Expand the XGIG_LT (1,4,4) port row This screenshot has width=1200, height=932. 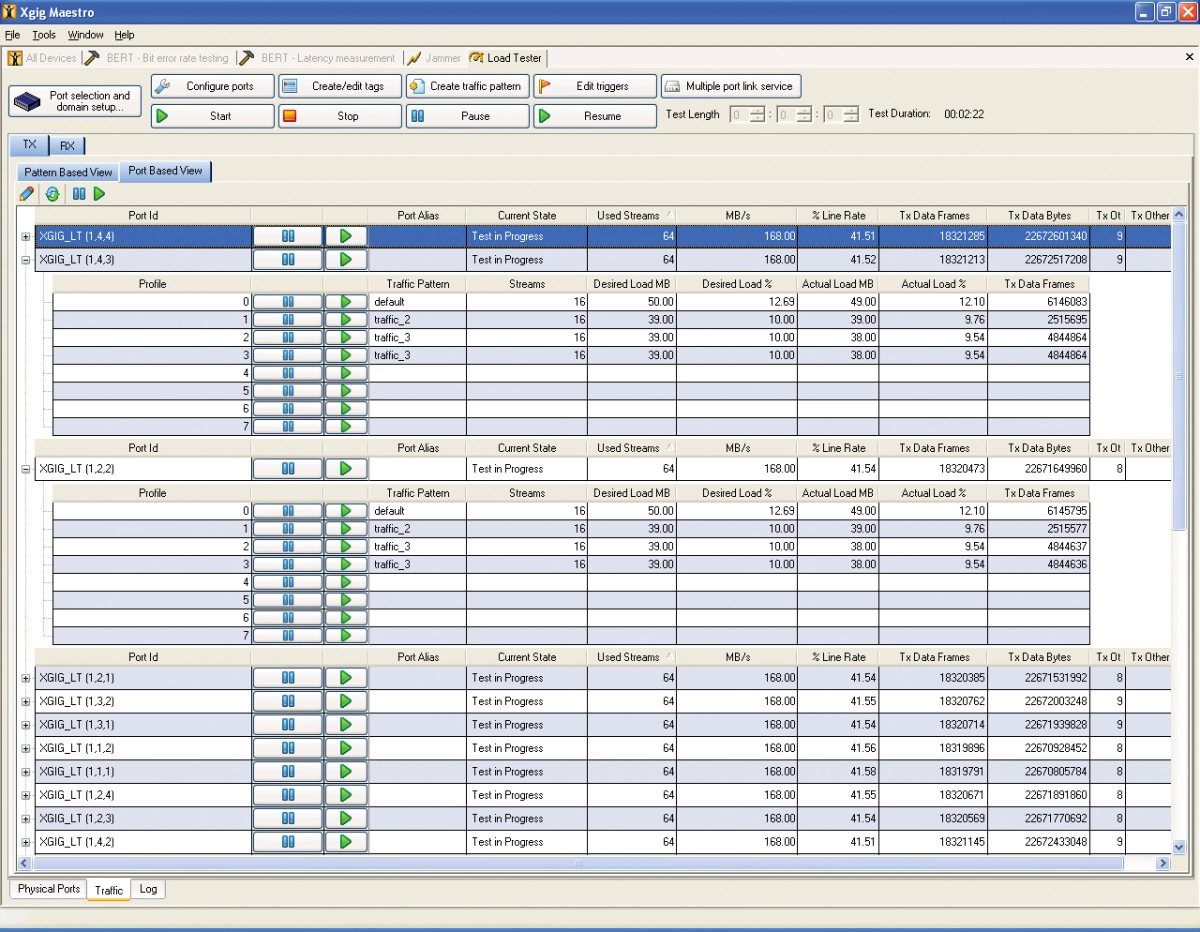[x=25, y=237]
